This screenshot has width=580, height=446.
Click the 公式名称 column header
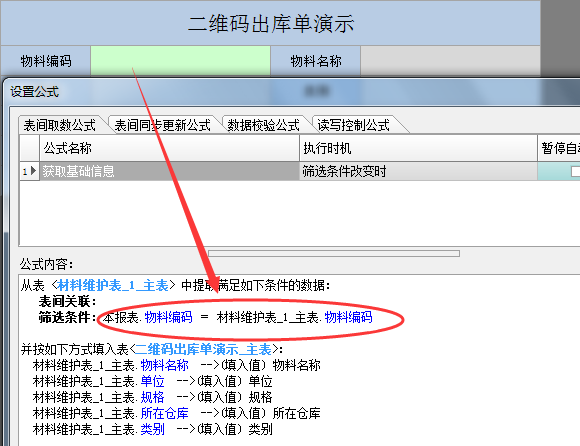click(169, 148)
